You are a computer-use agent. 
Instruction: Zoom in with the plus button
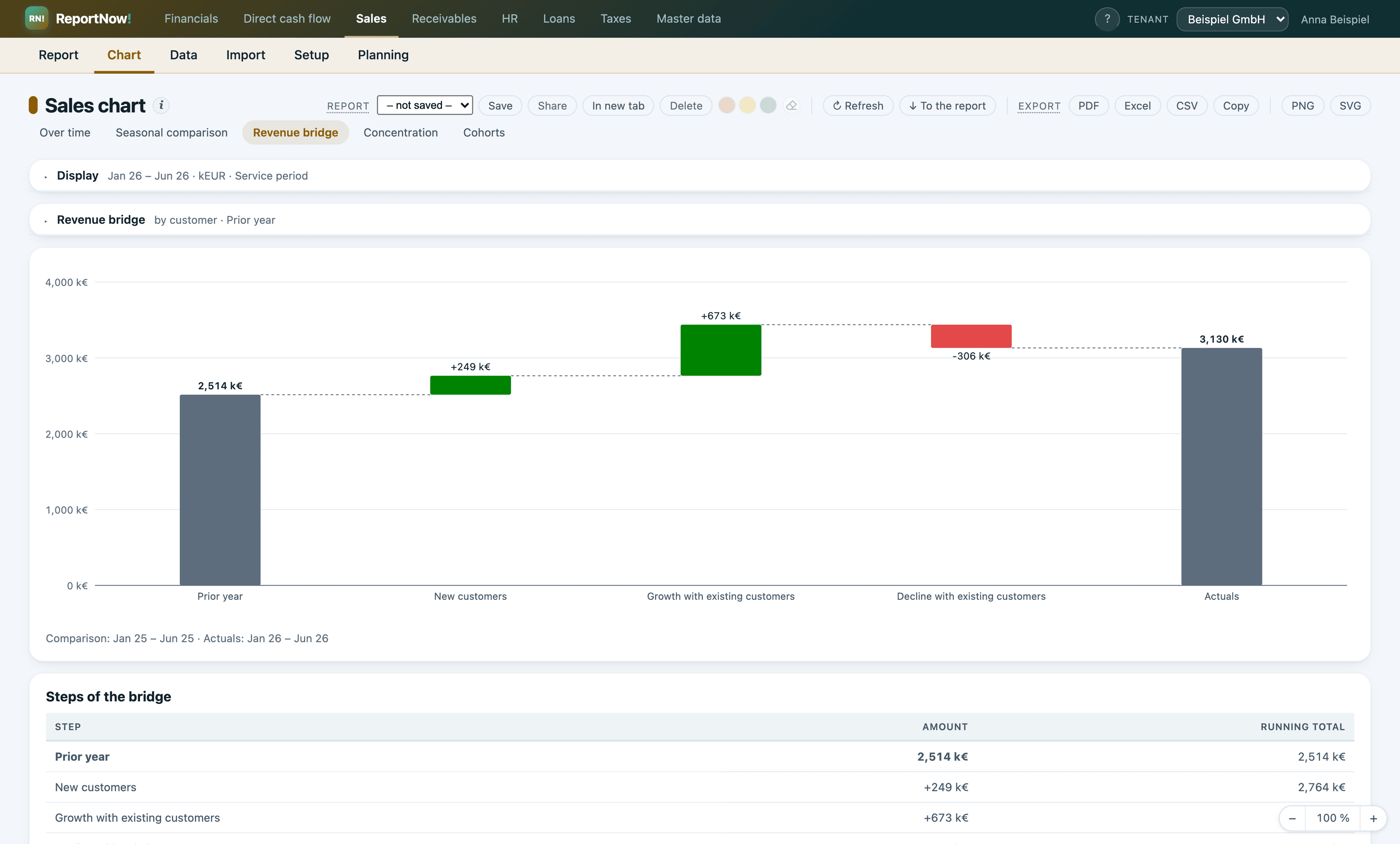[1373, 818]
